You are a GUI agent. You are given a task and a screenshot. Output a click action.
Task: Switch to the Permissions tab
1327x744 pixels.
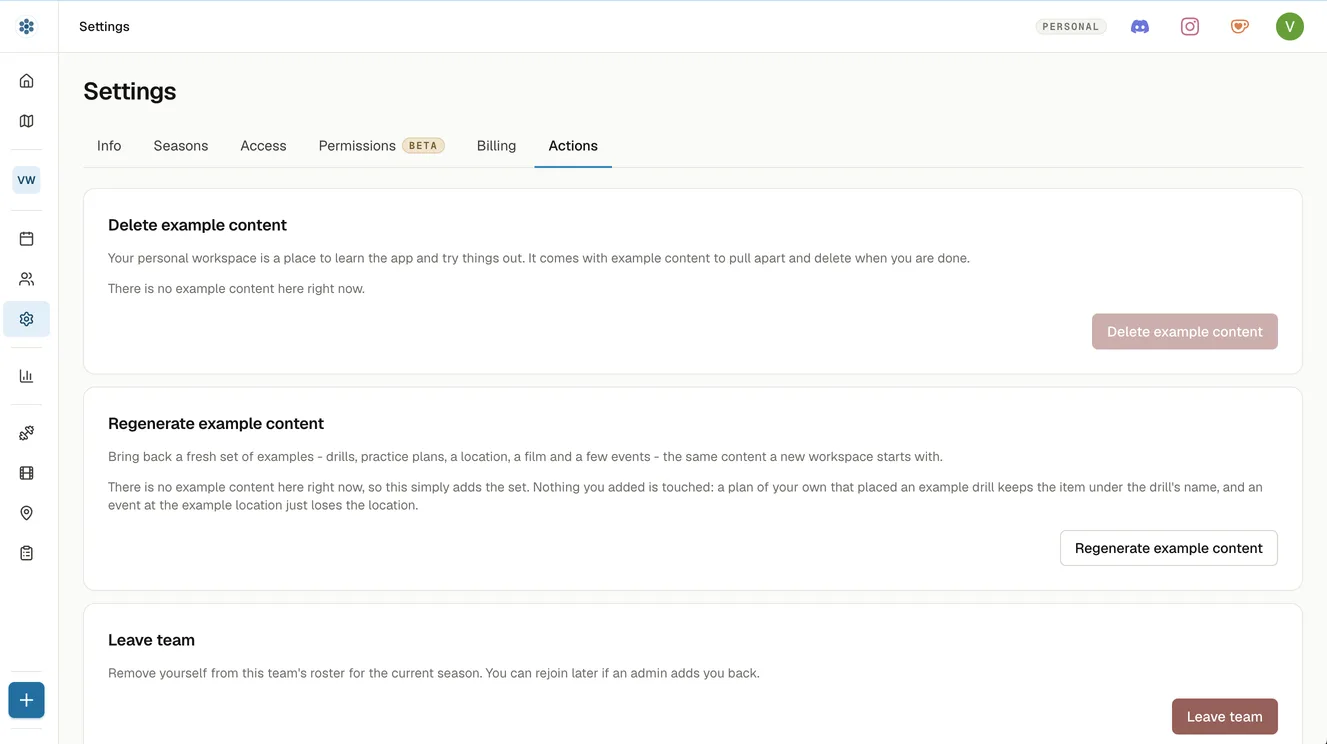381,146
